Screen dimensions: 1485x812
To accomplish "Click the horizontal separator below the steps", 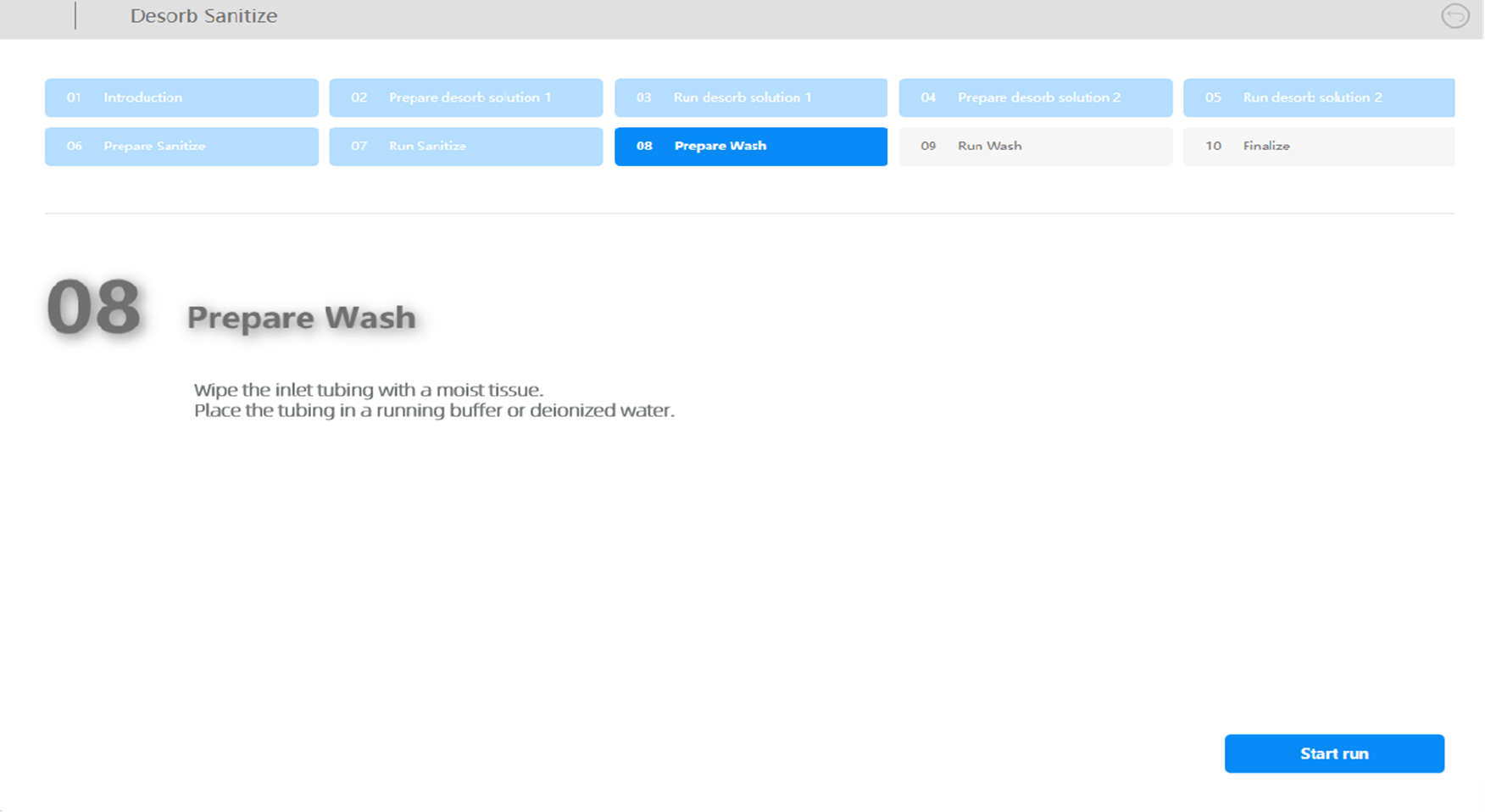I will (749, 214).
